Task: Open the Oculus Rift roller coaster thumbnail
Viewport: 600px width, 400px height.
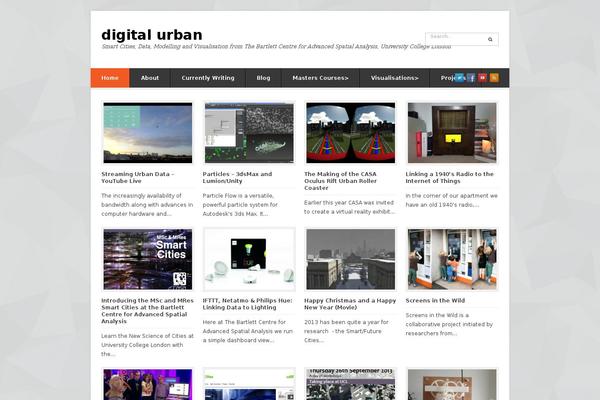Action: click(x=351, y=133)
